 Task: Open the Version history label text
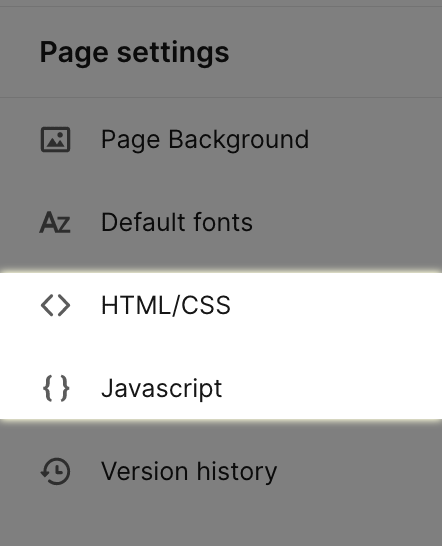point(189,471)
